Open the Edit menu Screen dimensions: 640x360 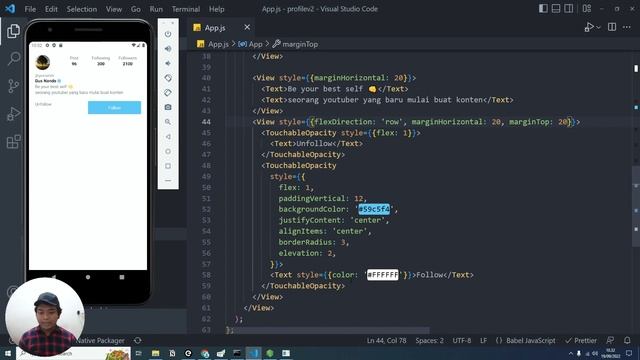pyautogui.click(x=51, y=9)
